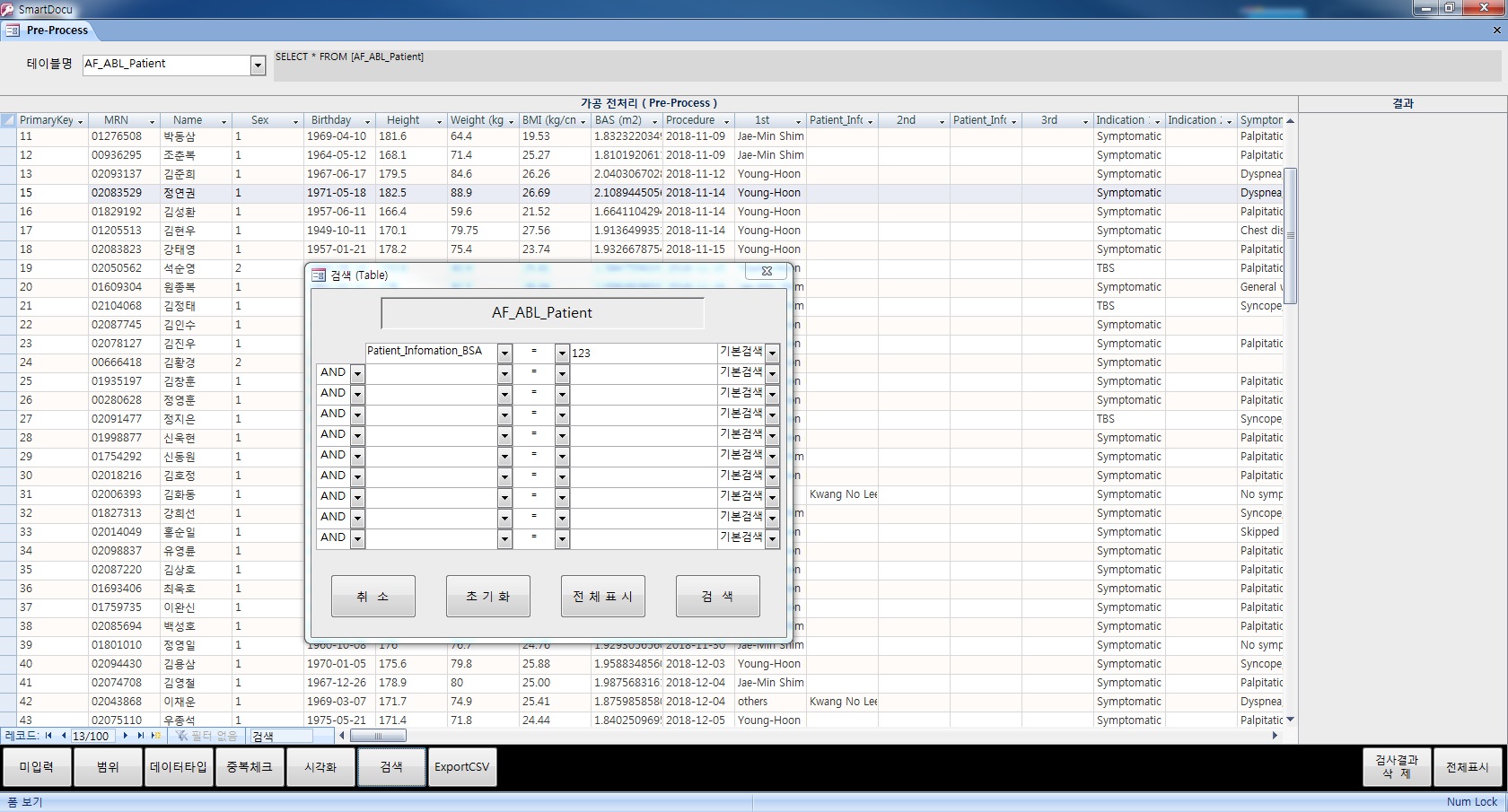Close the Pre-Process document tab

tap(1496, 31)
